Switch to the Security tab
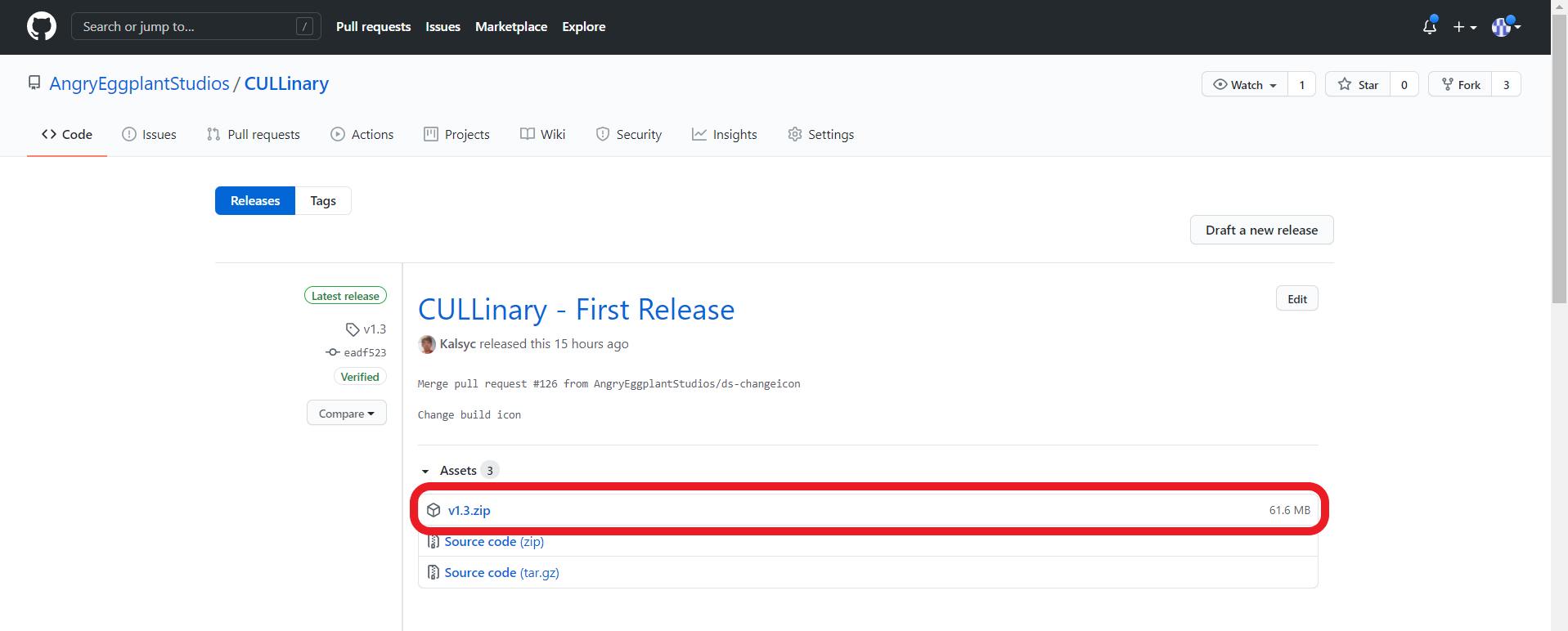 [629, 134]
